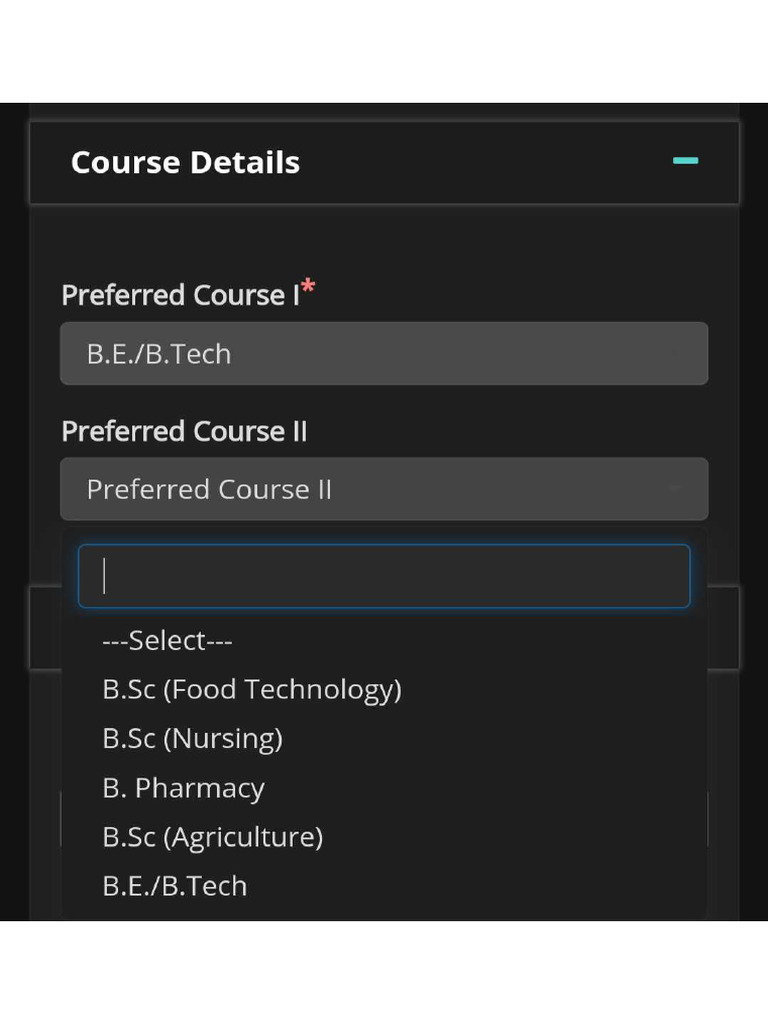
Task: Select B. Pharmacy as second course
Action: coord(183,788)
